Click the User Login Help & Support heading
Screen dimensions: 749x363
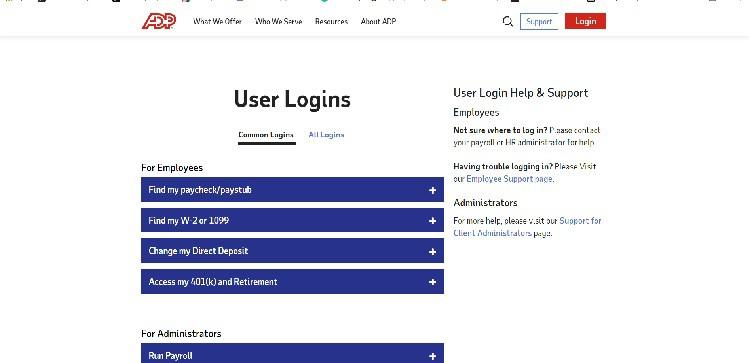(x=521, y=93)
